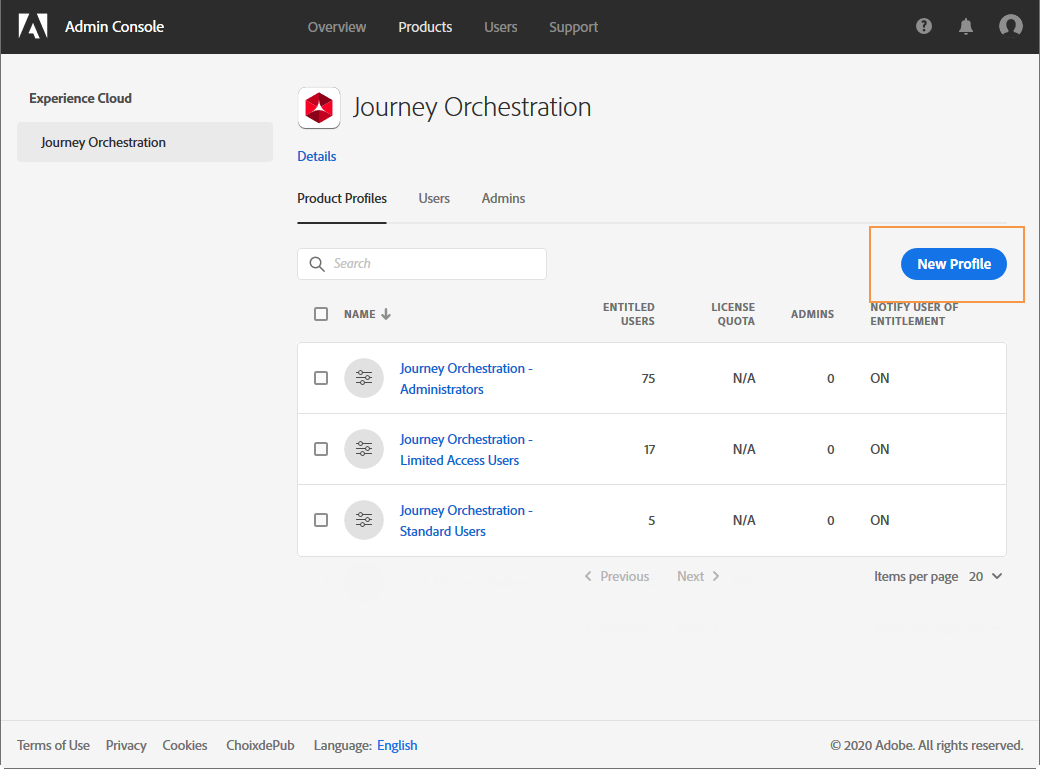
Task: Expand the Items per page dropdown
Action: 986,577
